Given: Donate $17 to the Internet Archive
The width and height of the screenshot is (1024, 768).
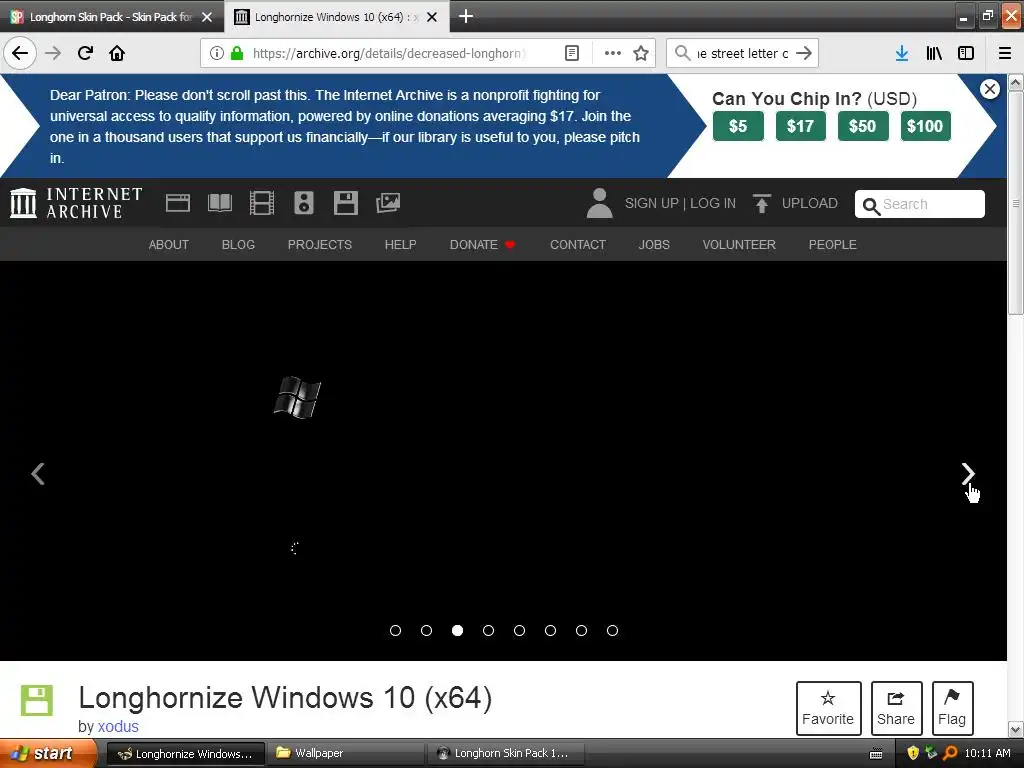Looking at the screenshot, I should point(800,126).
